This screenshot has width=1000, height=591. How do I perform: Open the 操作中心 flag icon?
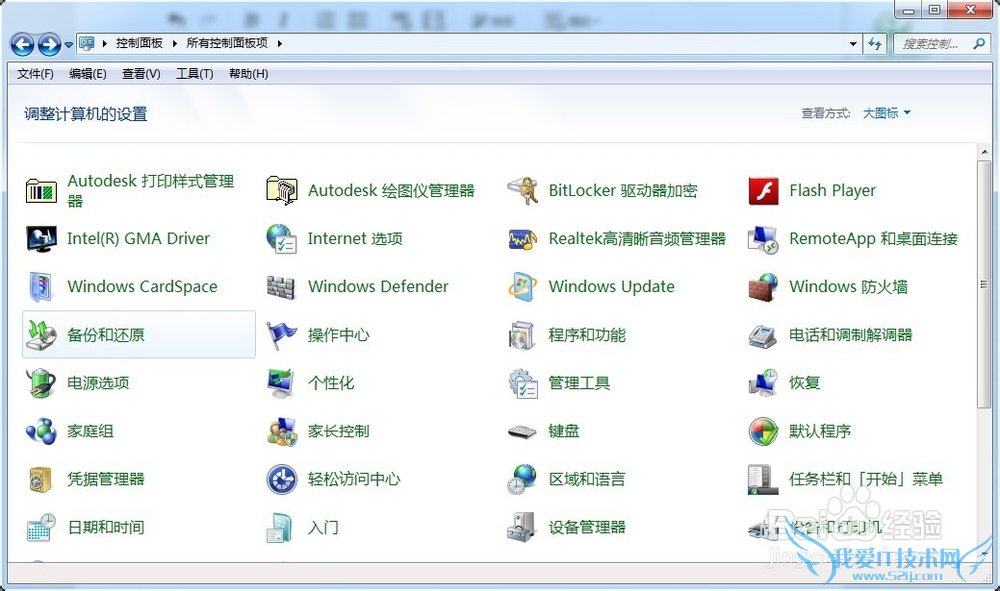coord(282,335)
